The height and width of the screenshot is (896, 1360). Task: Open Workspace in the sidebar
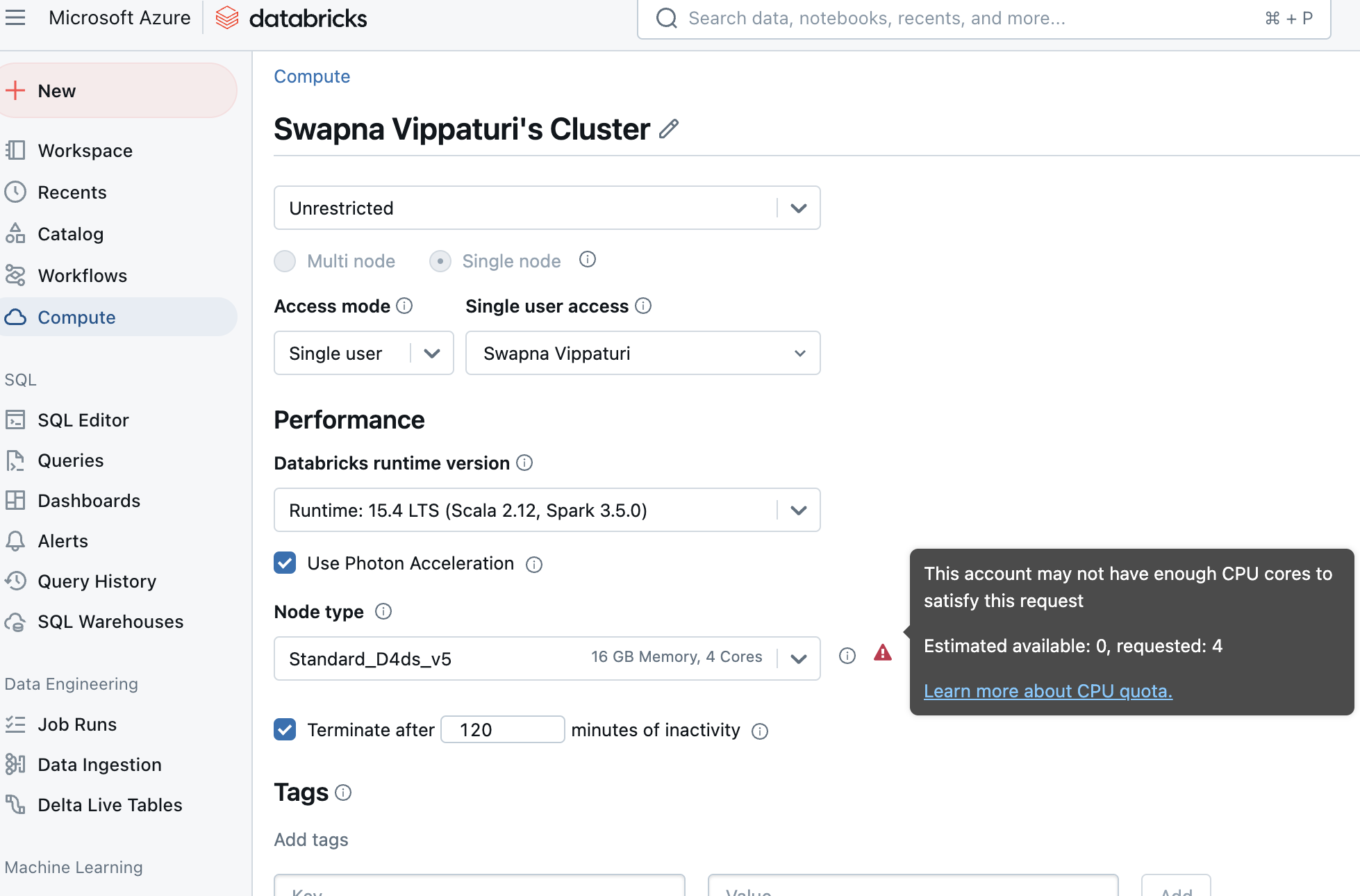click(85, 151)
